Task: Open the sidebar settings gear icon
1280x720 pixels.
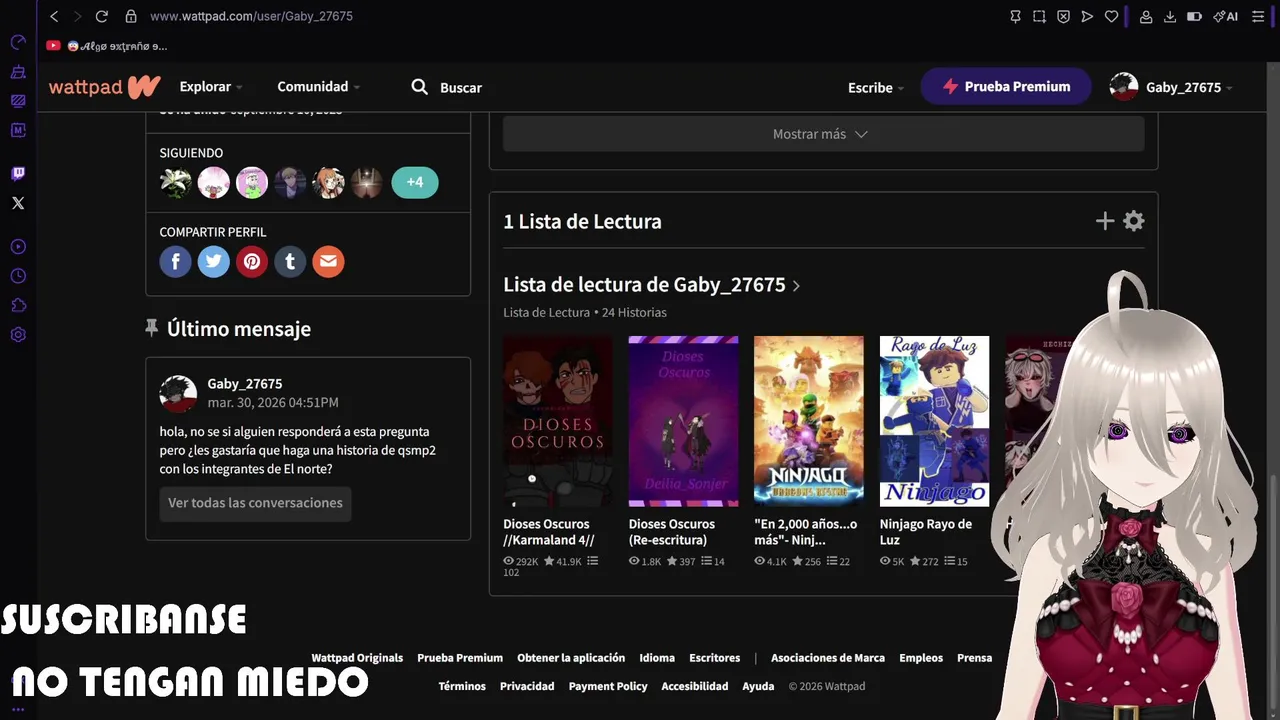Action: click(x=18, y=335)
